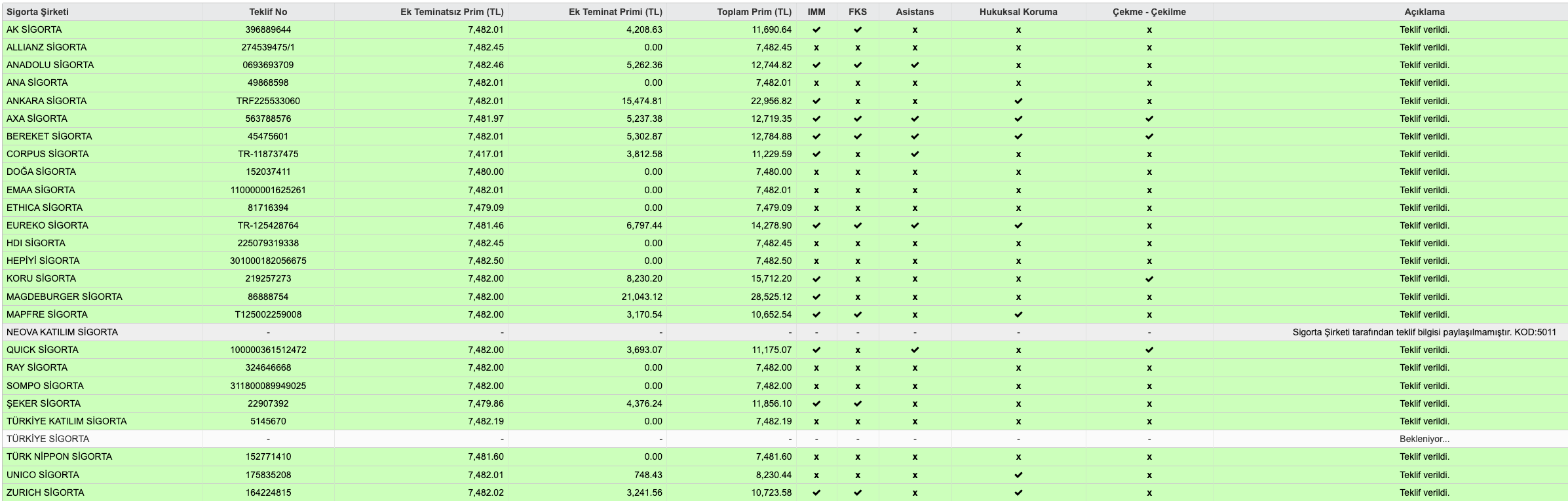Click the IMM checkmark for MAGDEBURGER SİGORTA
Viewport: 1568px width, 501px height.
click(x=816, y=297)
